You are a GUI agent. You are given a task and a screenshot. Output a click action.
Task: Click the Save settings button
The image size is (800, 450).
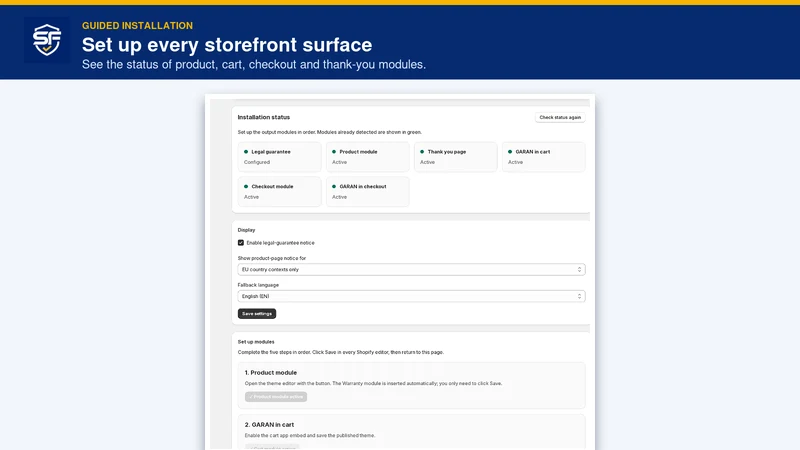(257, 314)
